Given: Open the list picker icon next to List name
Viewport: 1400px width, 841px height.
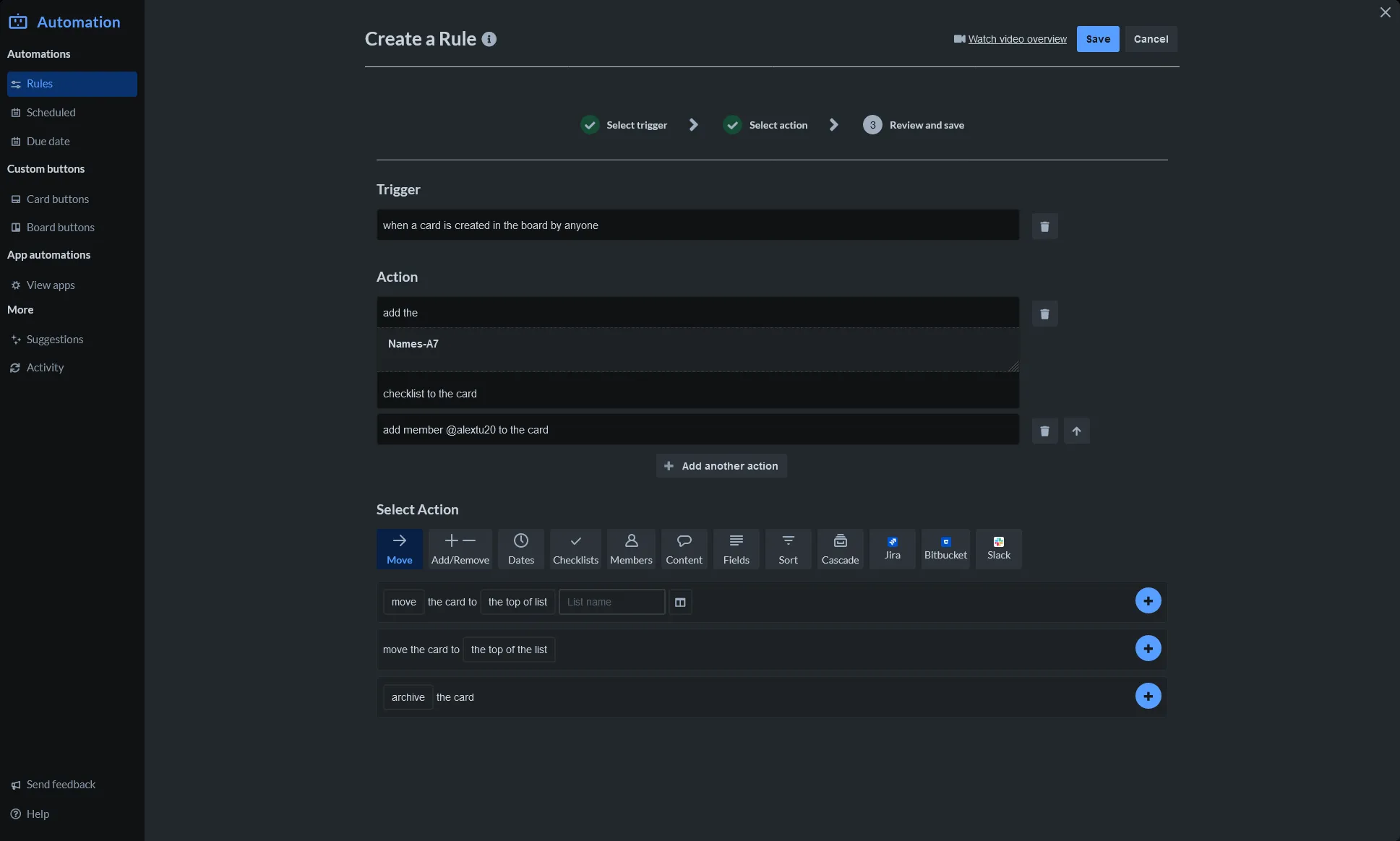Looking at the screenshot, I should (x=679, y=602).
